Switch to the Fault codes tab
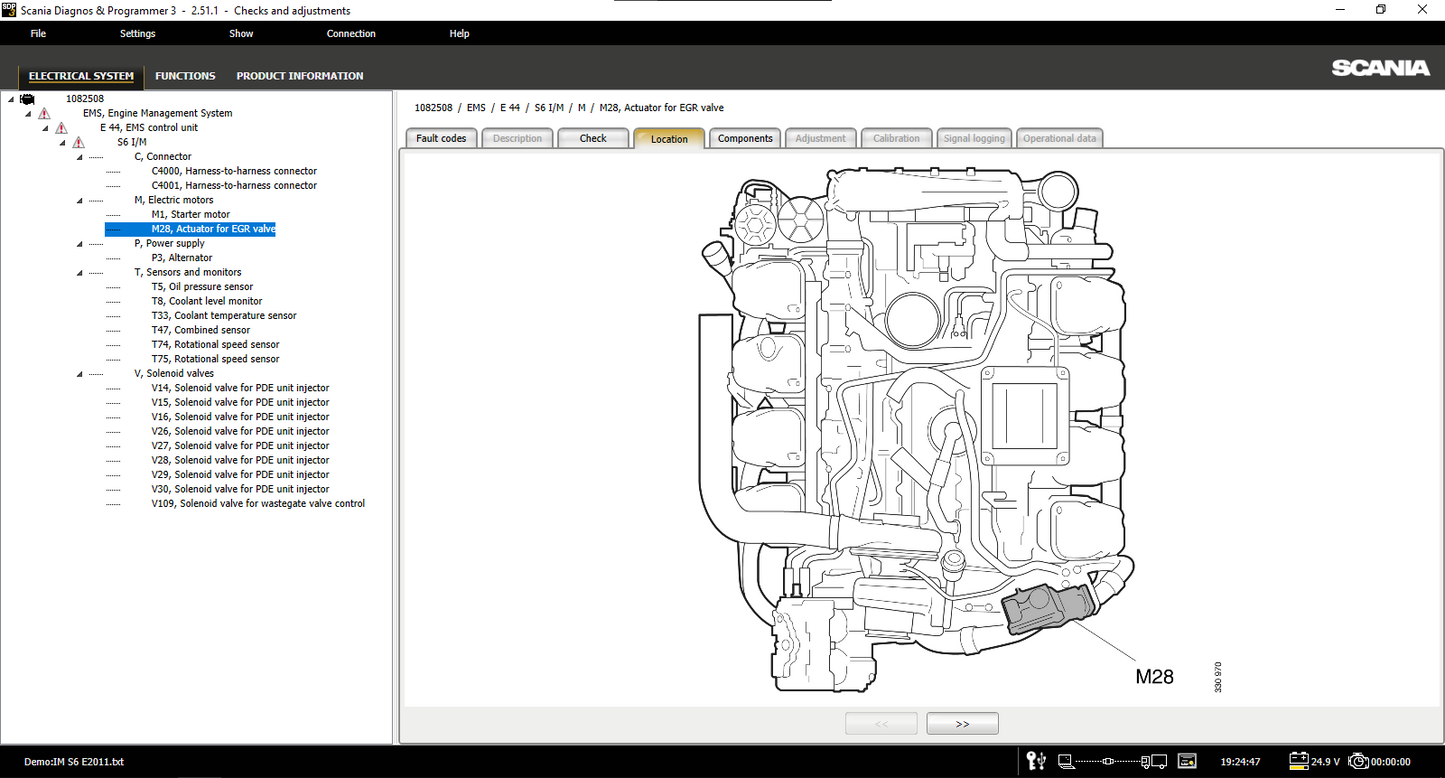Image resolution: width=1445 pixels, height=778 pixels. point(441,138)
